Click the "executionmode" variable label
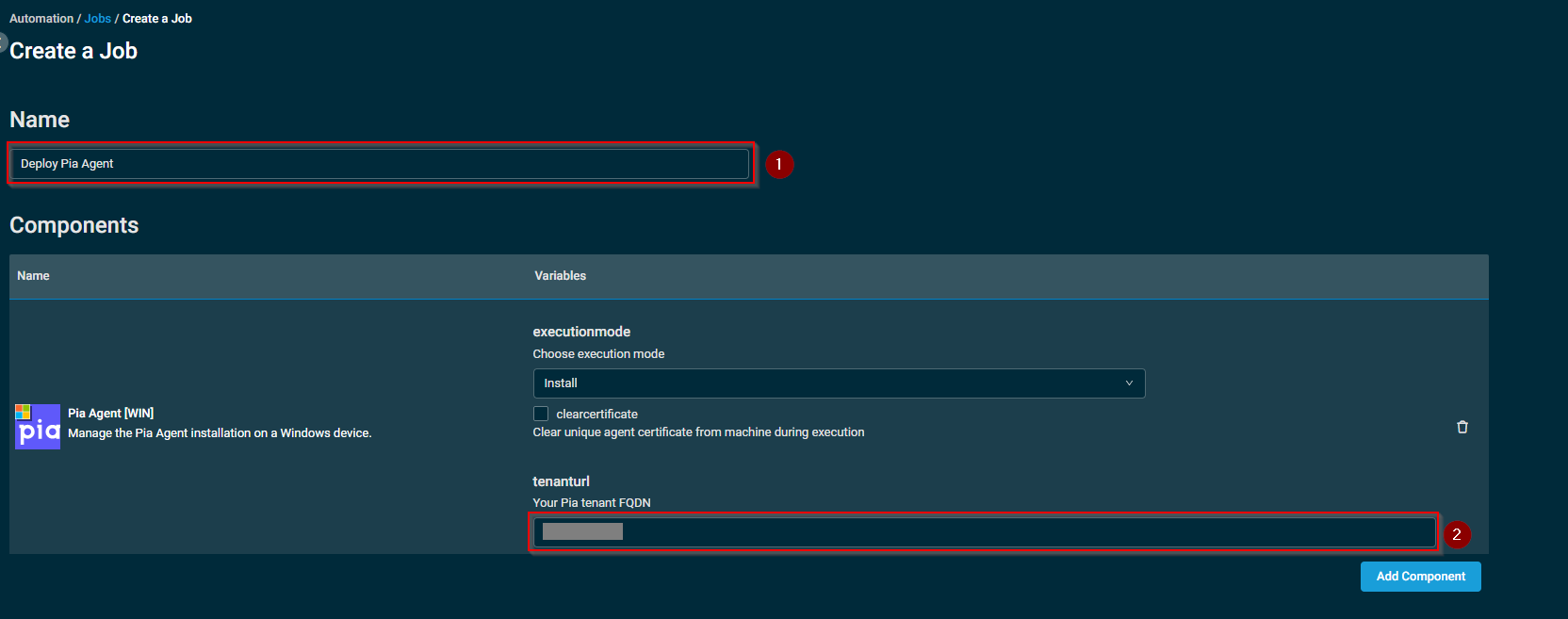This screenshot has width=1568, height=619. (x=581, y=332)
